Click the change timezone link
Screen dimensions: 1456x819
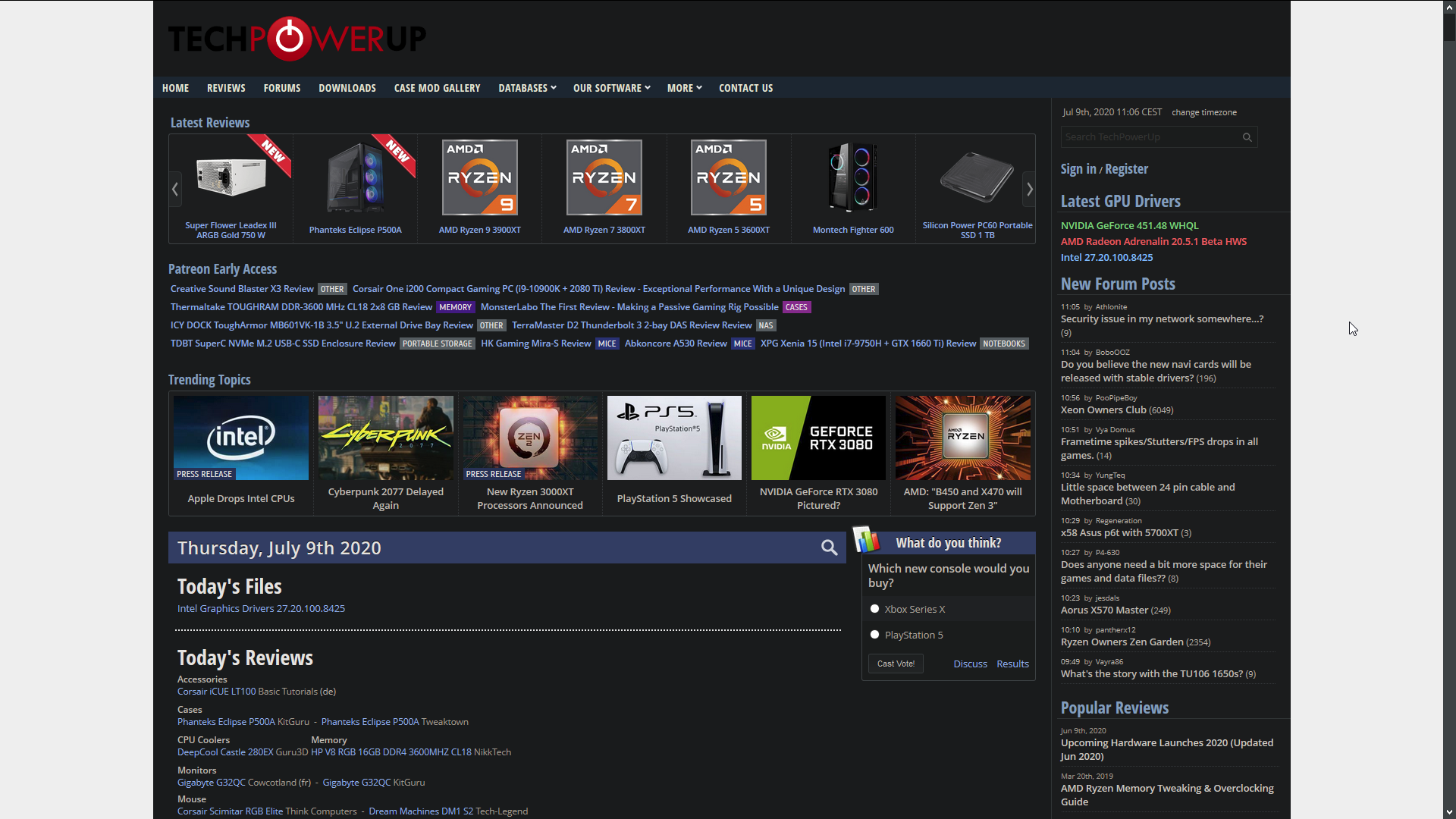pyautogui.click(x=1203, y=111)
